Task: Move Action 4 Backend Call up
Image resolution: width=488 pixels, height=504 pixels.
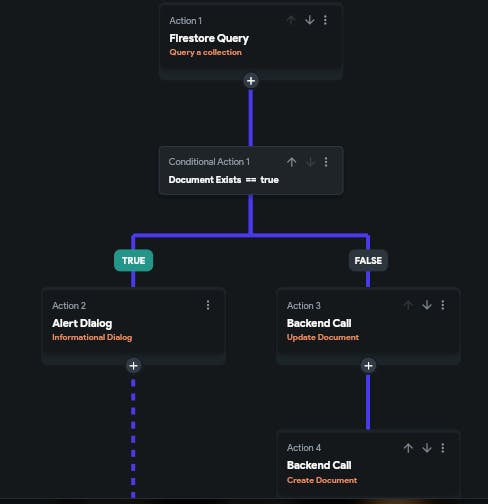Action: coord(408,448)
